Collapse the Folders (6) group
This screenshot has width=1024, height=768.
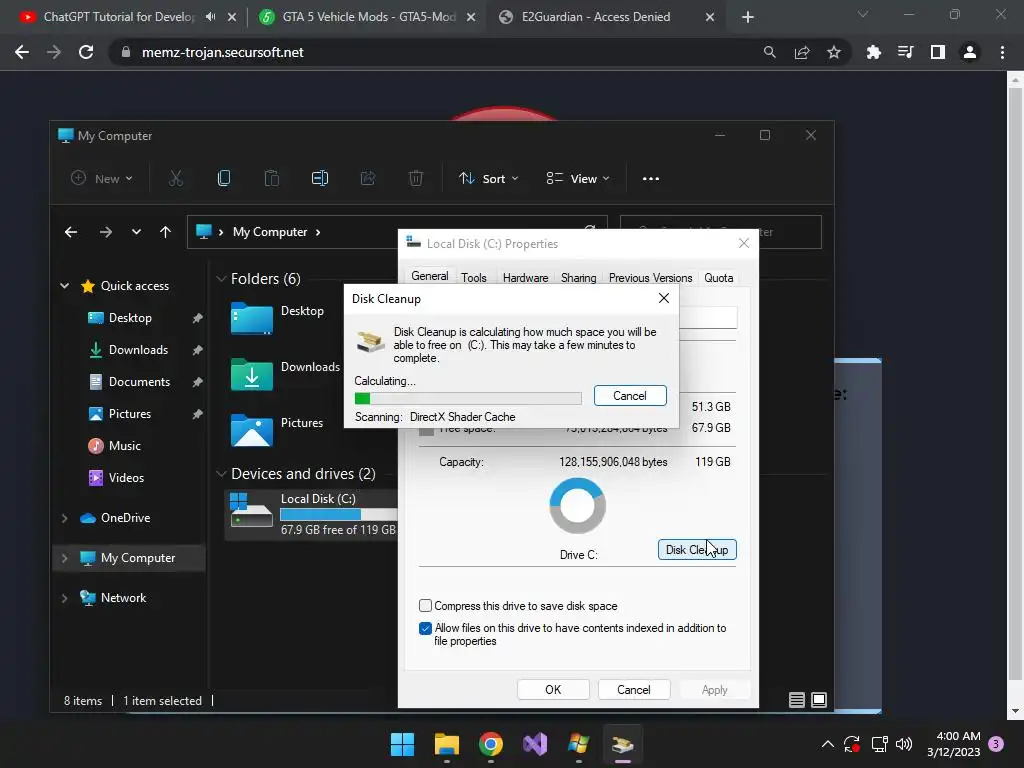point(221,279)
